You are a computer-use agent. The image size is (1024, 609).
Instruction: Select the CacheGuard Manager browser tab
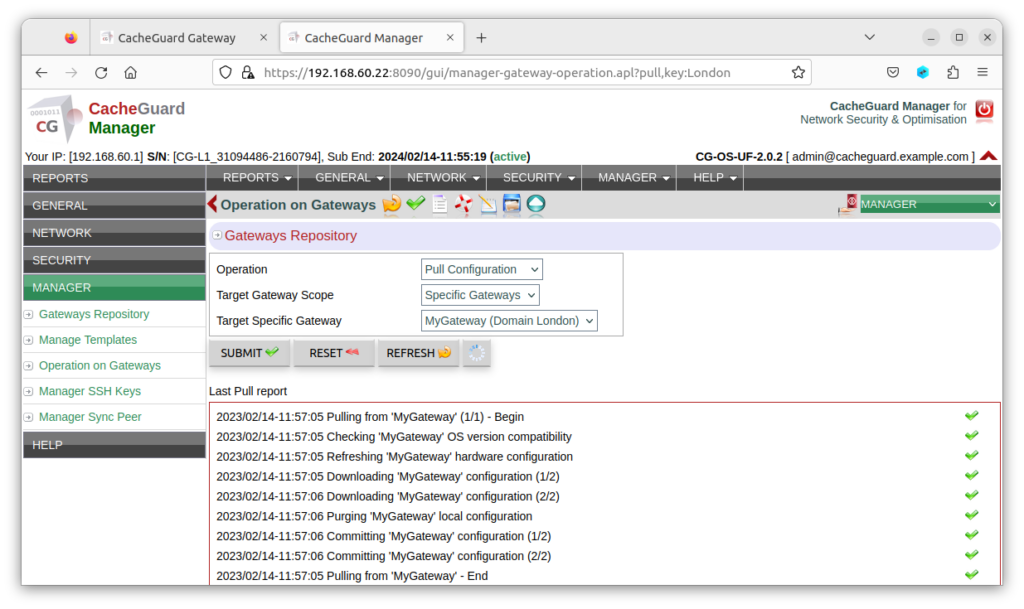click(372, 38)
